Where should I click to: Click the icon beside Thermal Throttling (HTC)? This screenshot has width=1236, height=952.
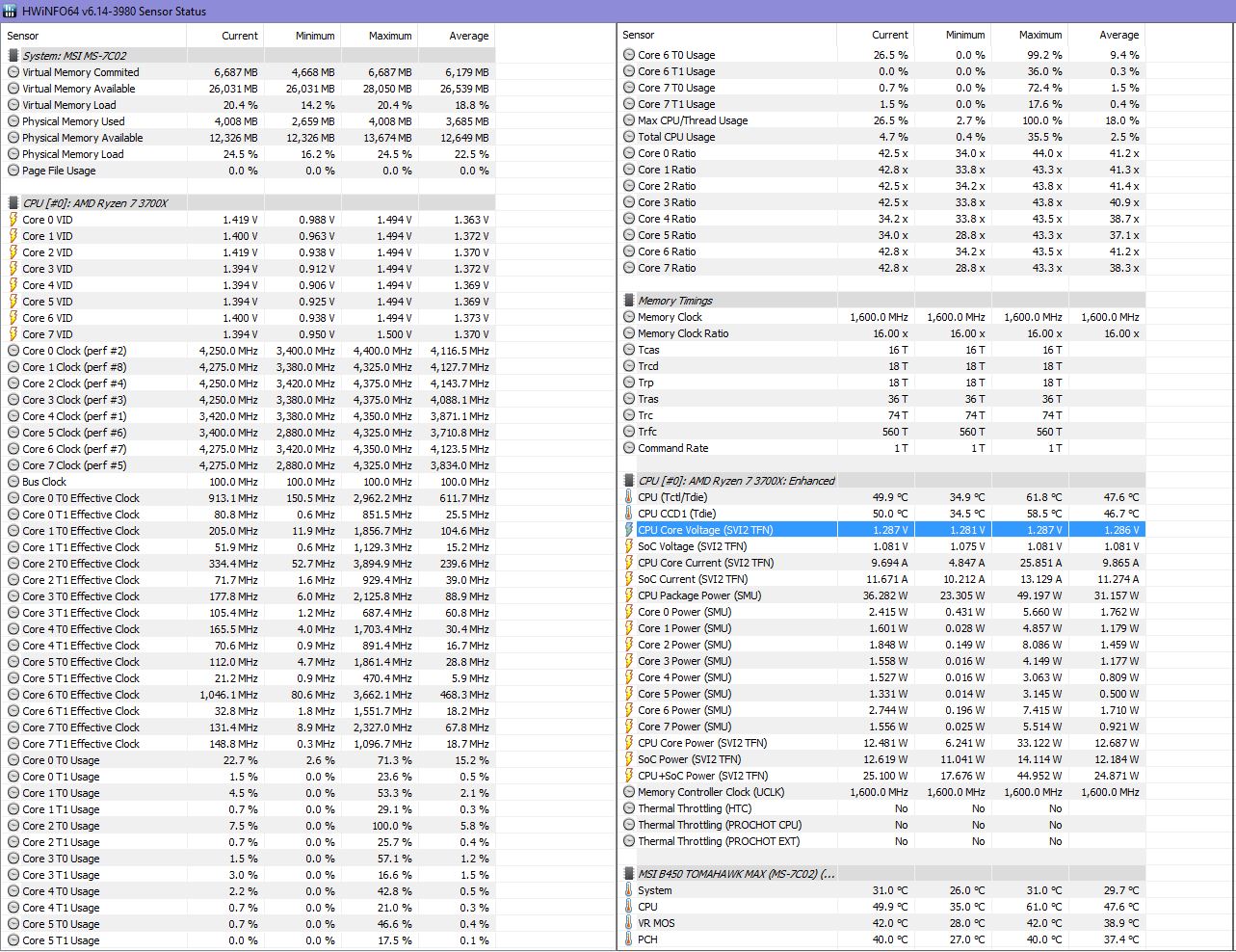coord(629,808)
